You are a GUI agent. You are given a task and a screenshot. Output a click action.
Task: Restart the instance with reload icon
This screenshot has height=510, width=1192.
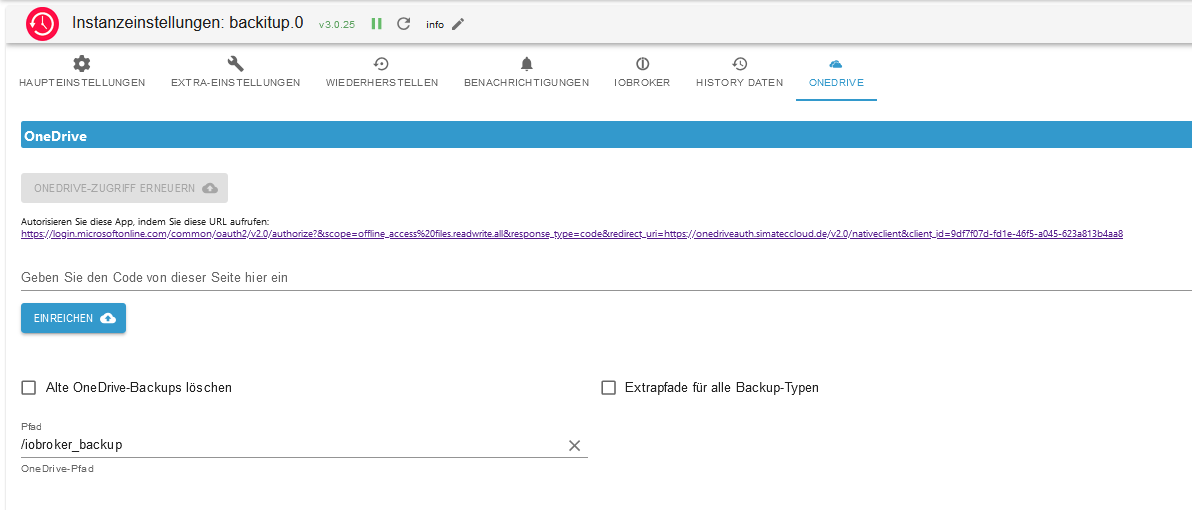coord(404,24)
